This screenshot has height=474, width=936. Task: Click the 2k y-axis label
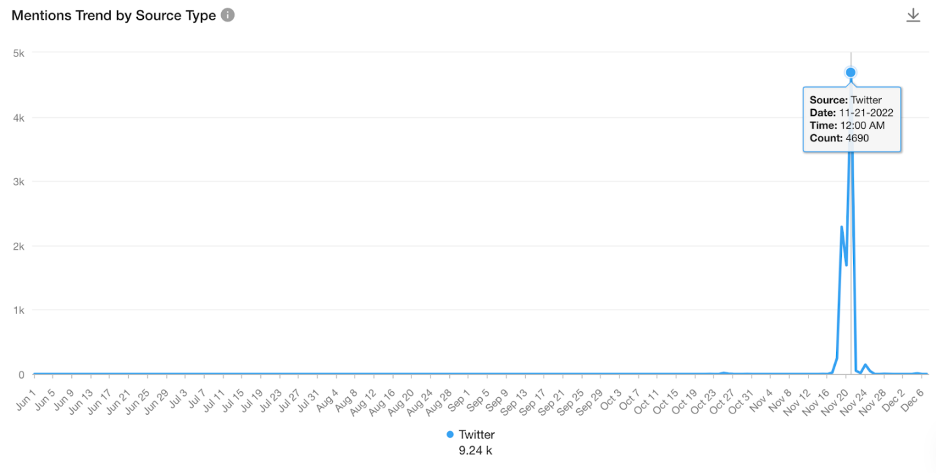(17, 246)
